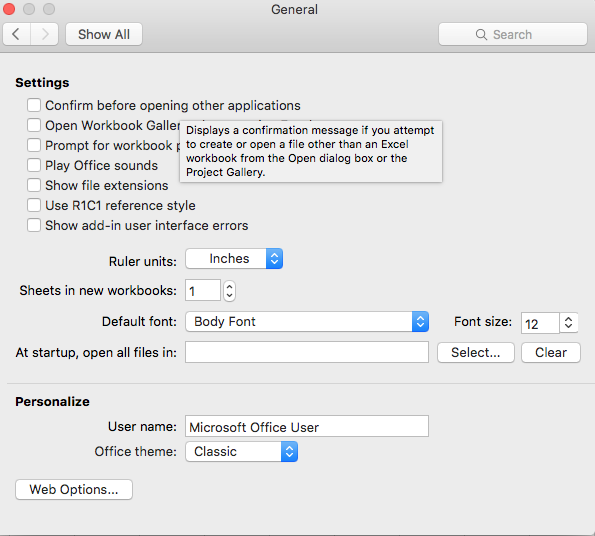
Task: Click the Select... button for startup folder
Action: (476, 352)
